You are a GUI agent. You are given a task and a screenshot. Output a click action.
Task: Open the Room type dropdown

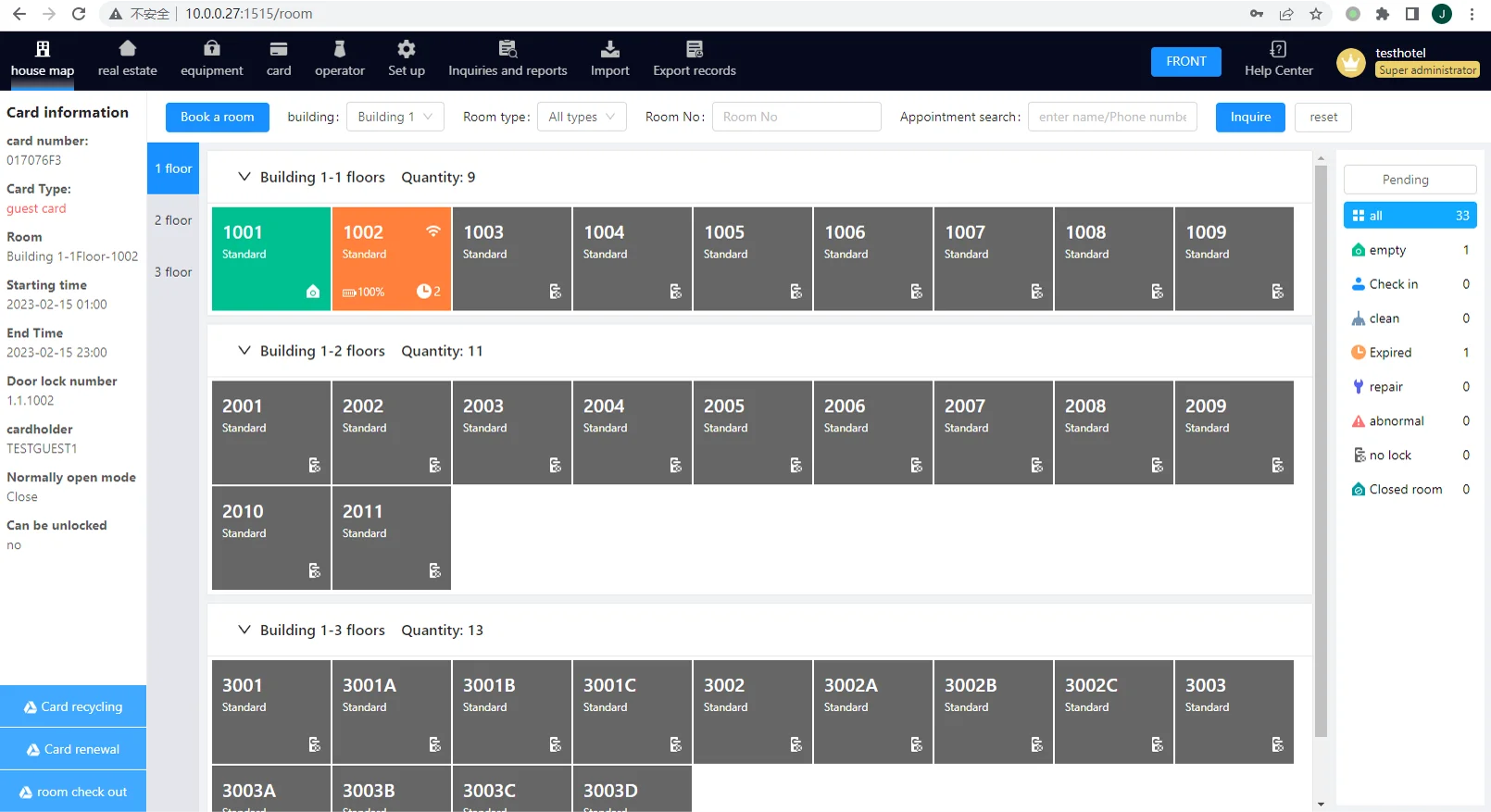[582, 117]
